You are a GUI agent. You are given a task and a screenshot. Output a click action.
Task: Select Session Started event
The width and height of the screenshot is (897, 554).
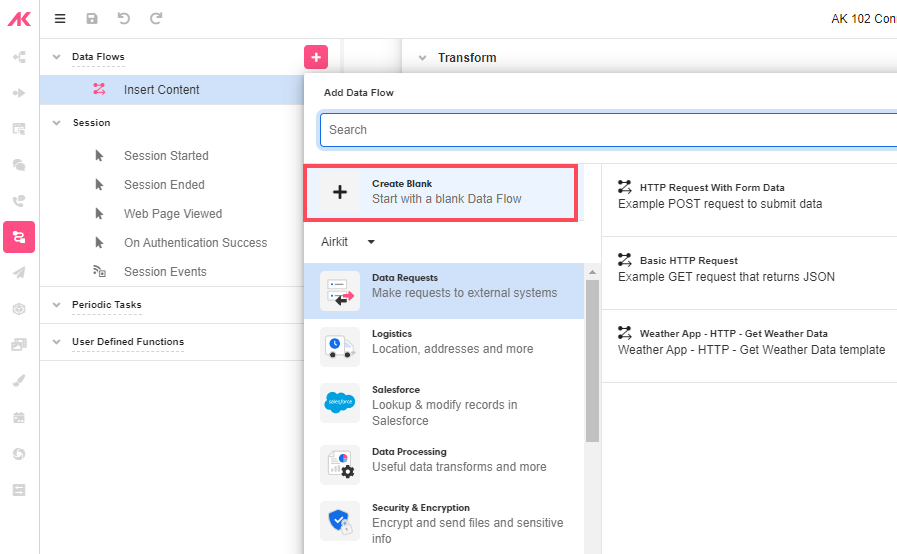pyautogui.click(x=166, y=156)
